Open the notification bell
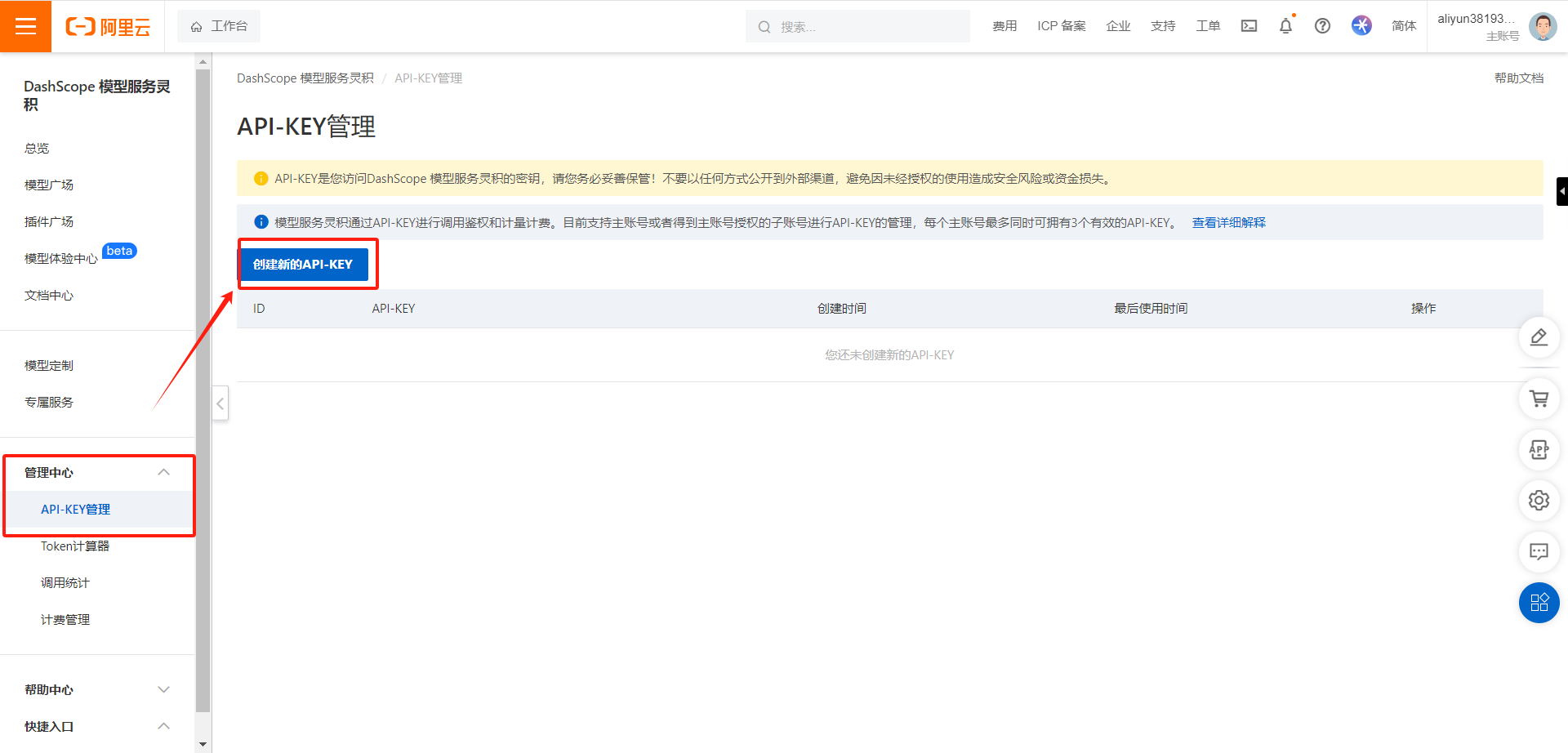1568x753 pixels. pos(1285,26)
